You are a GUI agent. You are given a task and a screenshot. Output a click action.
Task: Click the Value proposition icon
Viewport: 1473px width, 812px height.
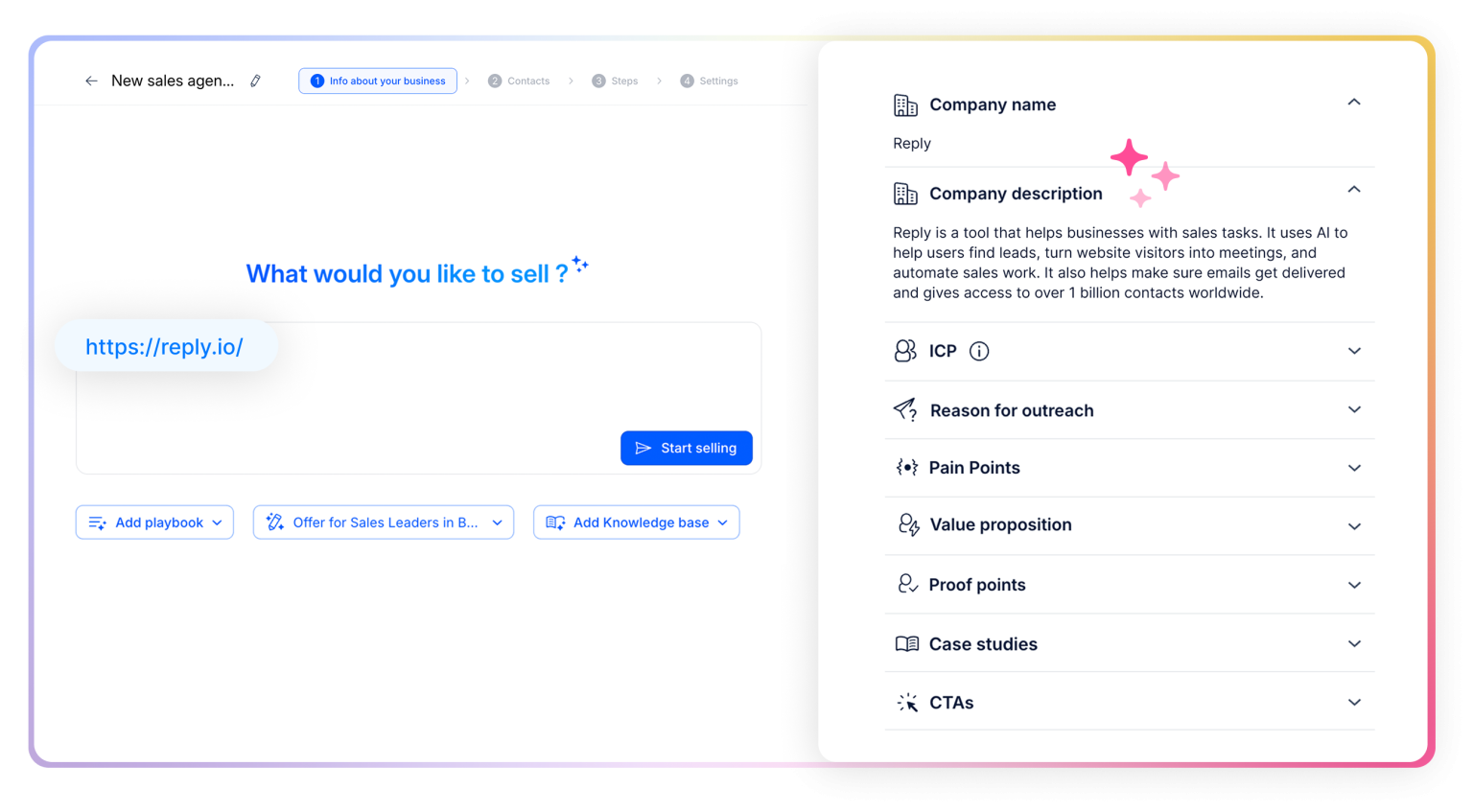[x=908, y=525]
